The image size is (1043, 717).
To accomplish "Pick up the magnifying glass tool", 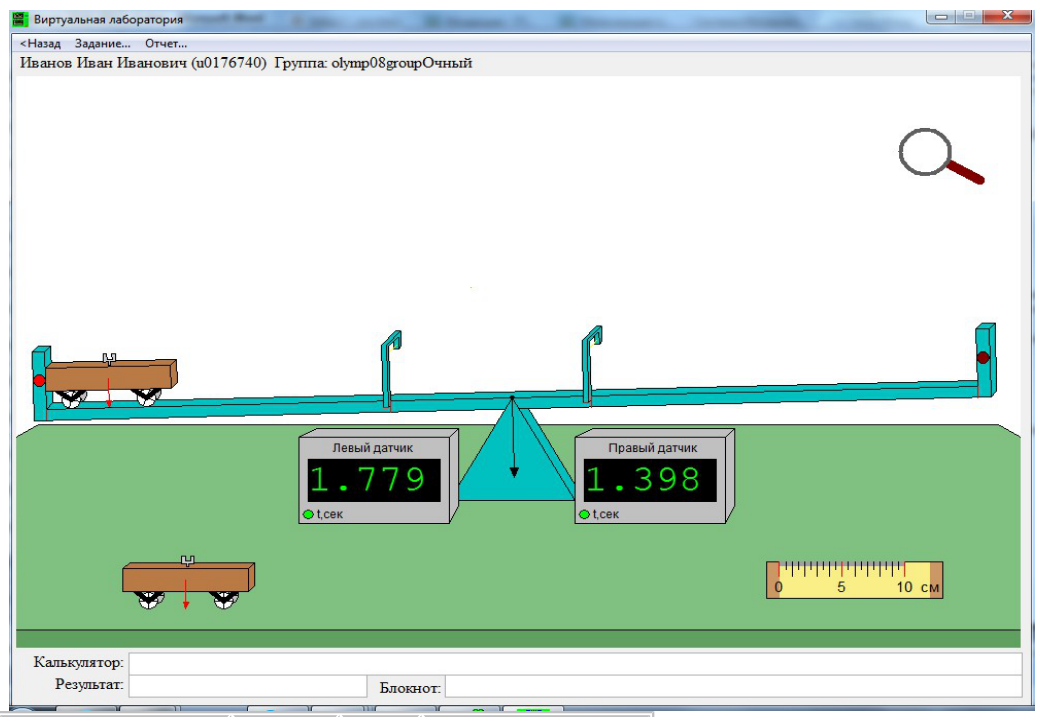I will pyautogui.click(x=941, y=156).
